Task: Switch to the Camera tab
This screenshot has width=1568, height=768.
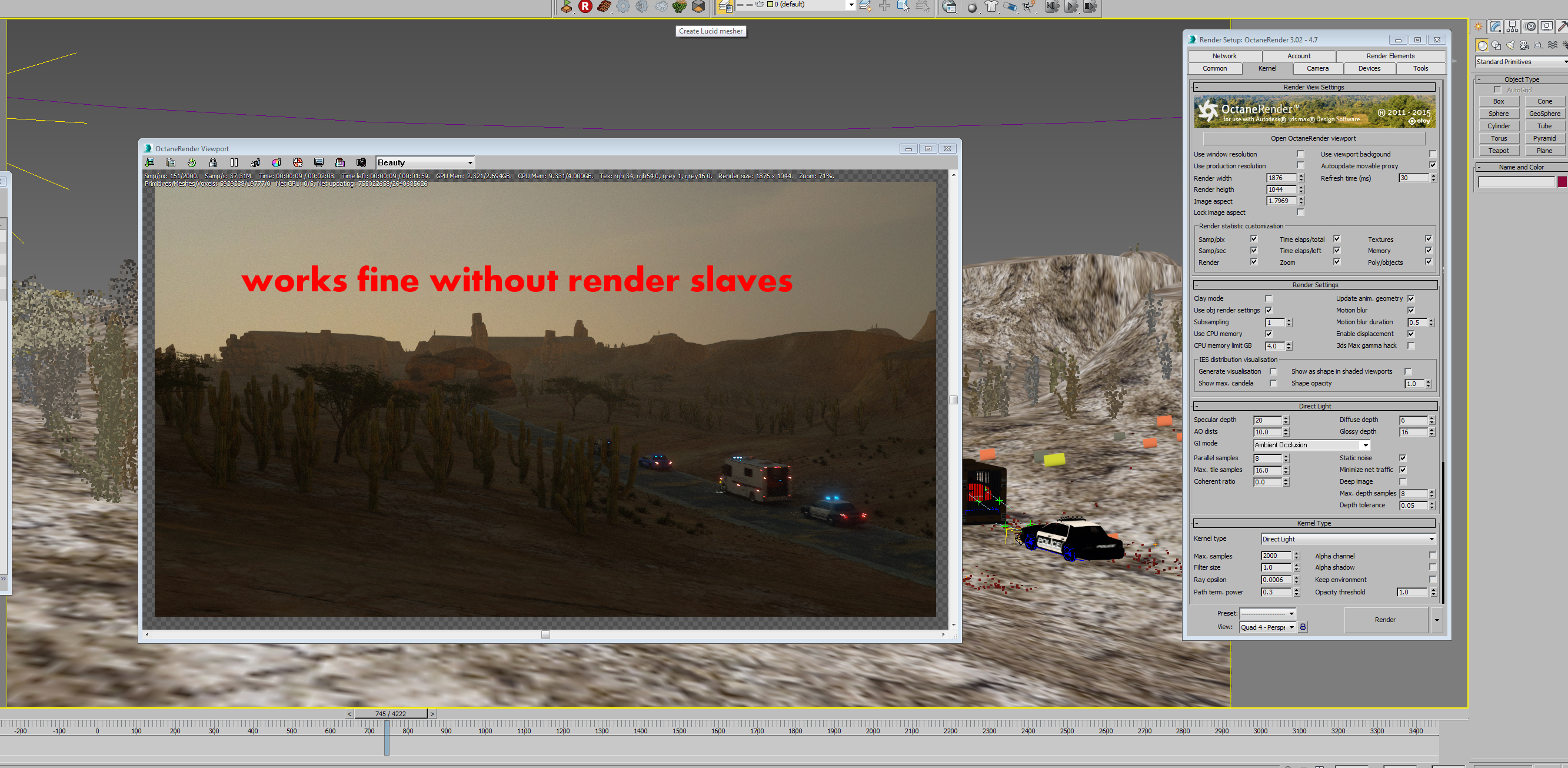Action: [1317, 68]
